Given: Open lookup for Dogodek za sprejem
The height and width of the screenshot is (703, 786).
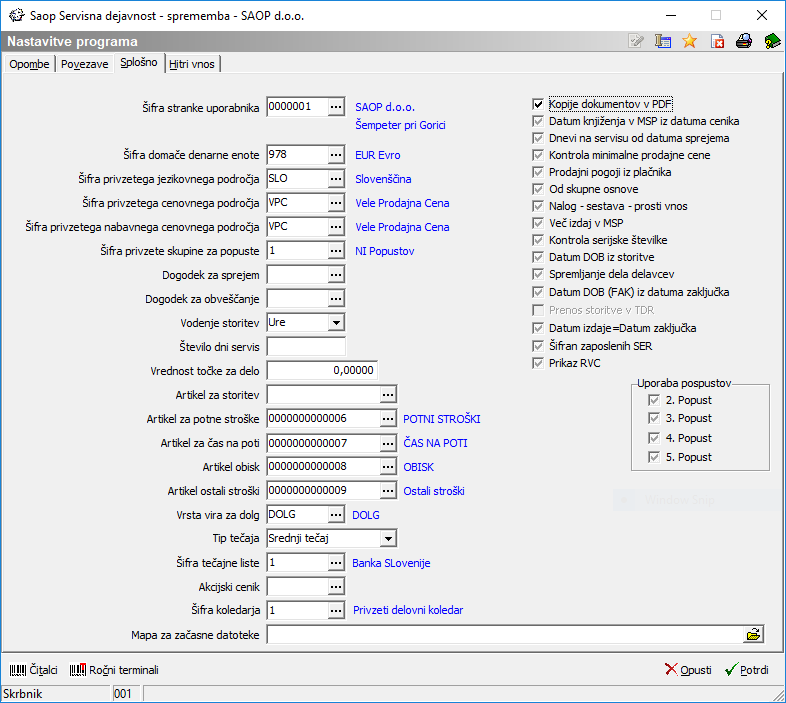Looking at the screenshot, I should coord(336,275).
